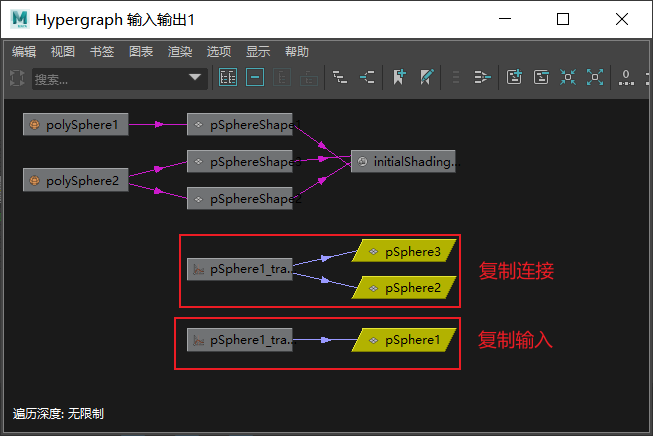Image resolution: width=653 pixels, height=436 pixels.
Task: Click the box-with-minus toolbar icon
Action: 541,77
